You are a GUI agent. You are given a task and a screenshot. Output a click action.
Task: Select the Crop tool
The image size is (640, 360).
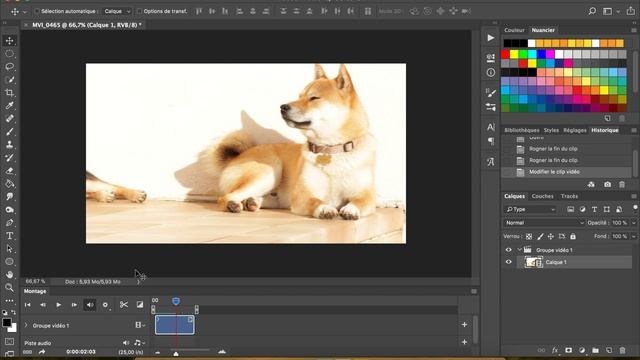(9, 93)
